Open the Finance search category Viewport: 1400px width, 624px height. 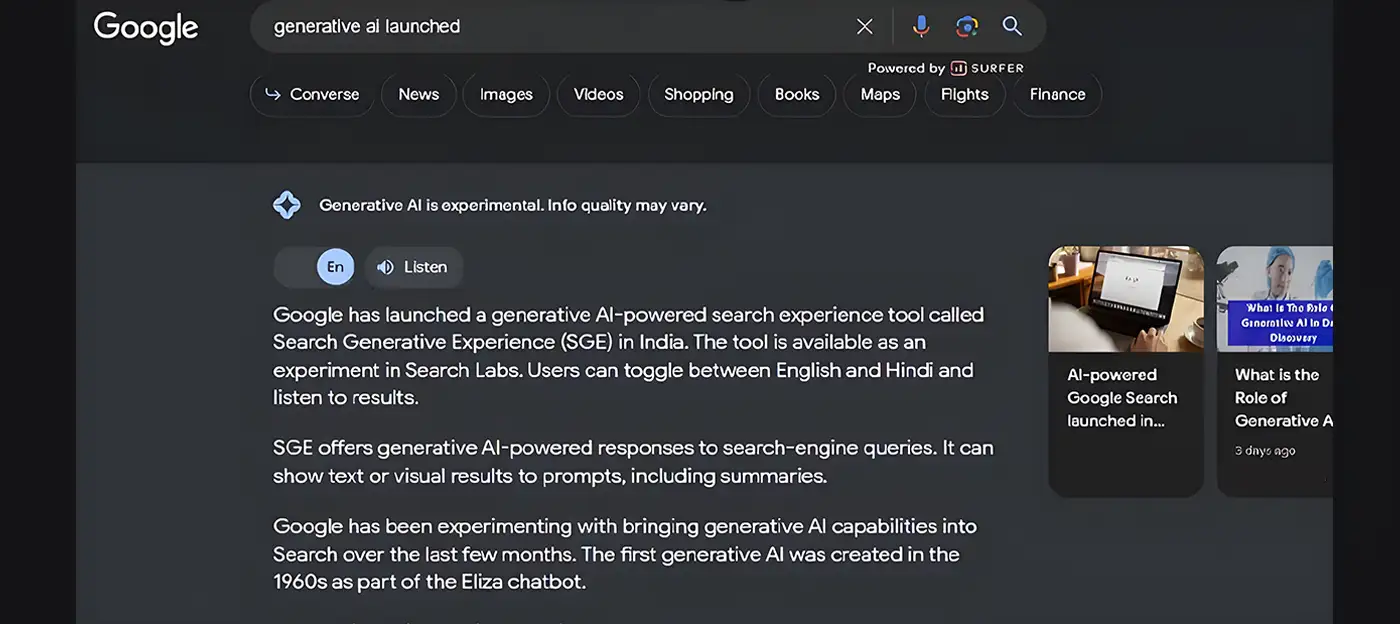1056,93
